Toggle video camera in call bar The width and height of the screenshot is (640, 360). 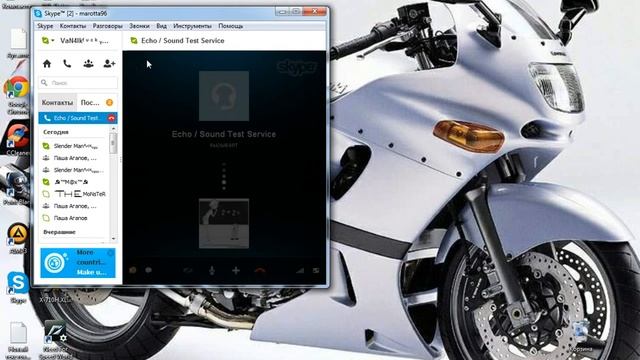[188, 270]
